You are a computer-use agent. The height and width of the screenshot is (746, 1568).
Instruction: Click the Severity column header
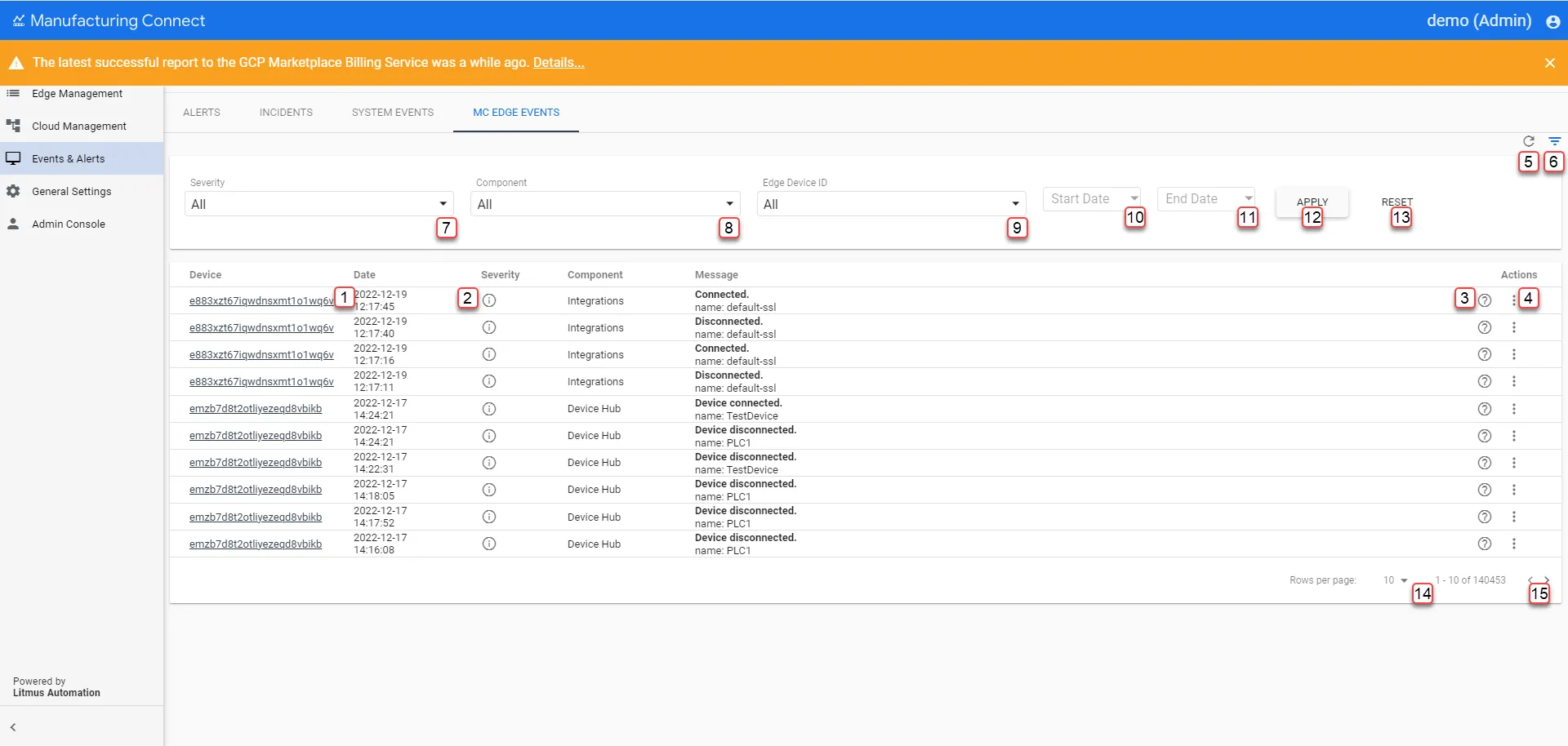pos(500,275)
